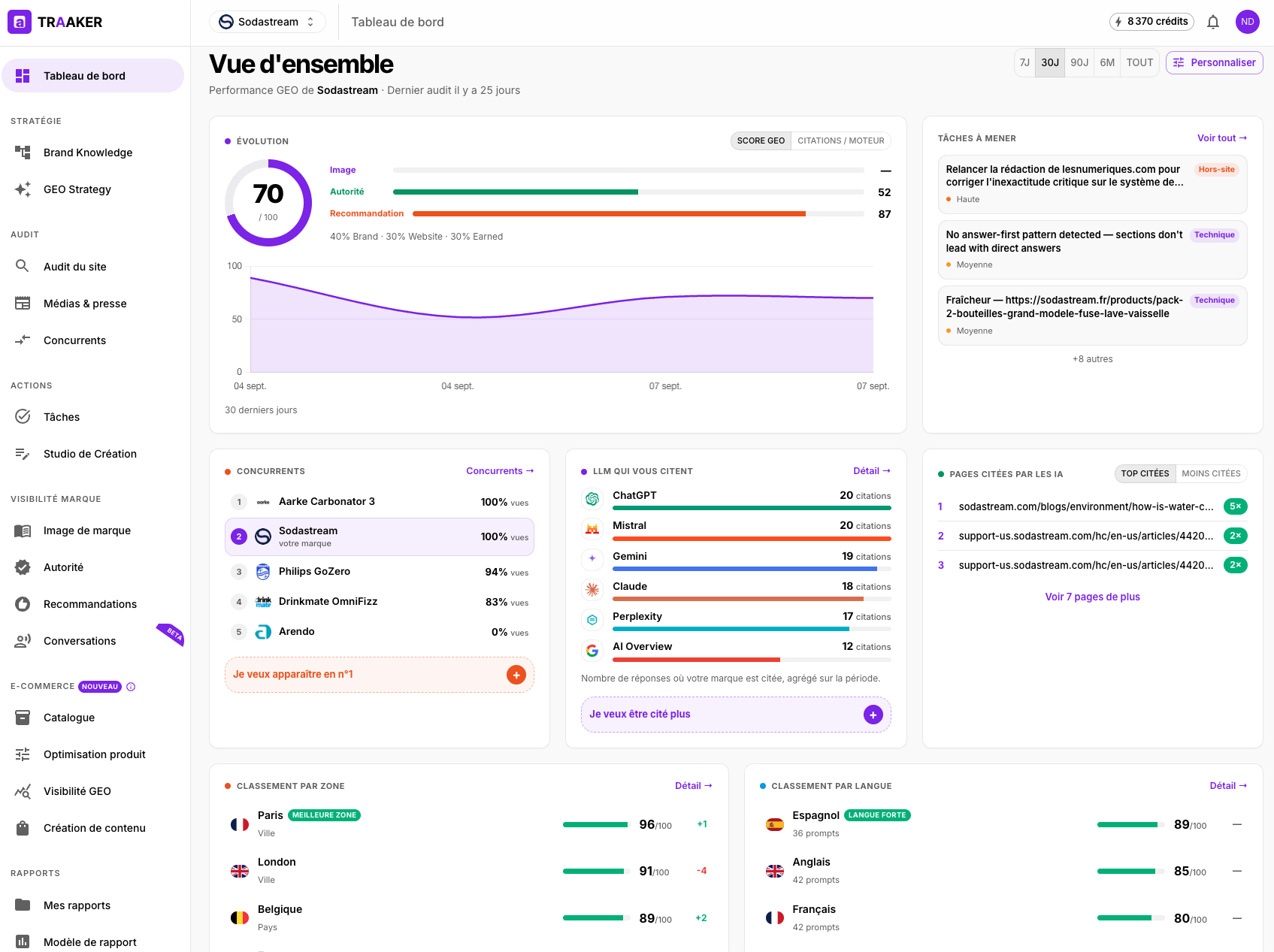This screenshot has height=952, width=1274.
Task: Click the Optimisation produit sliders icon
Action: click(x=23, y=754)
